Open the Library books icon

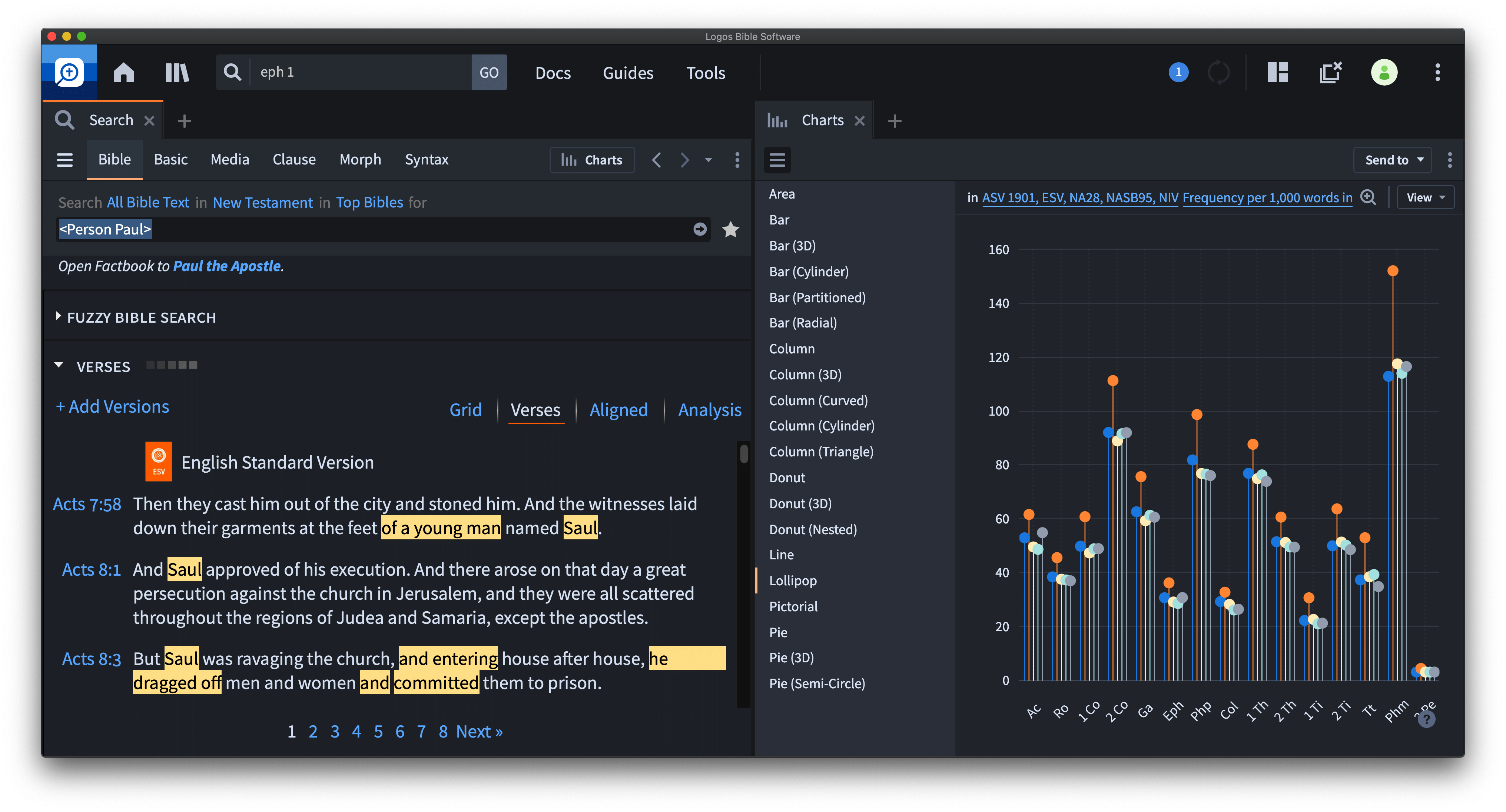click(177, 73)
